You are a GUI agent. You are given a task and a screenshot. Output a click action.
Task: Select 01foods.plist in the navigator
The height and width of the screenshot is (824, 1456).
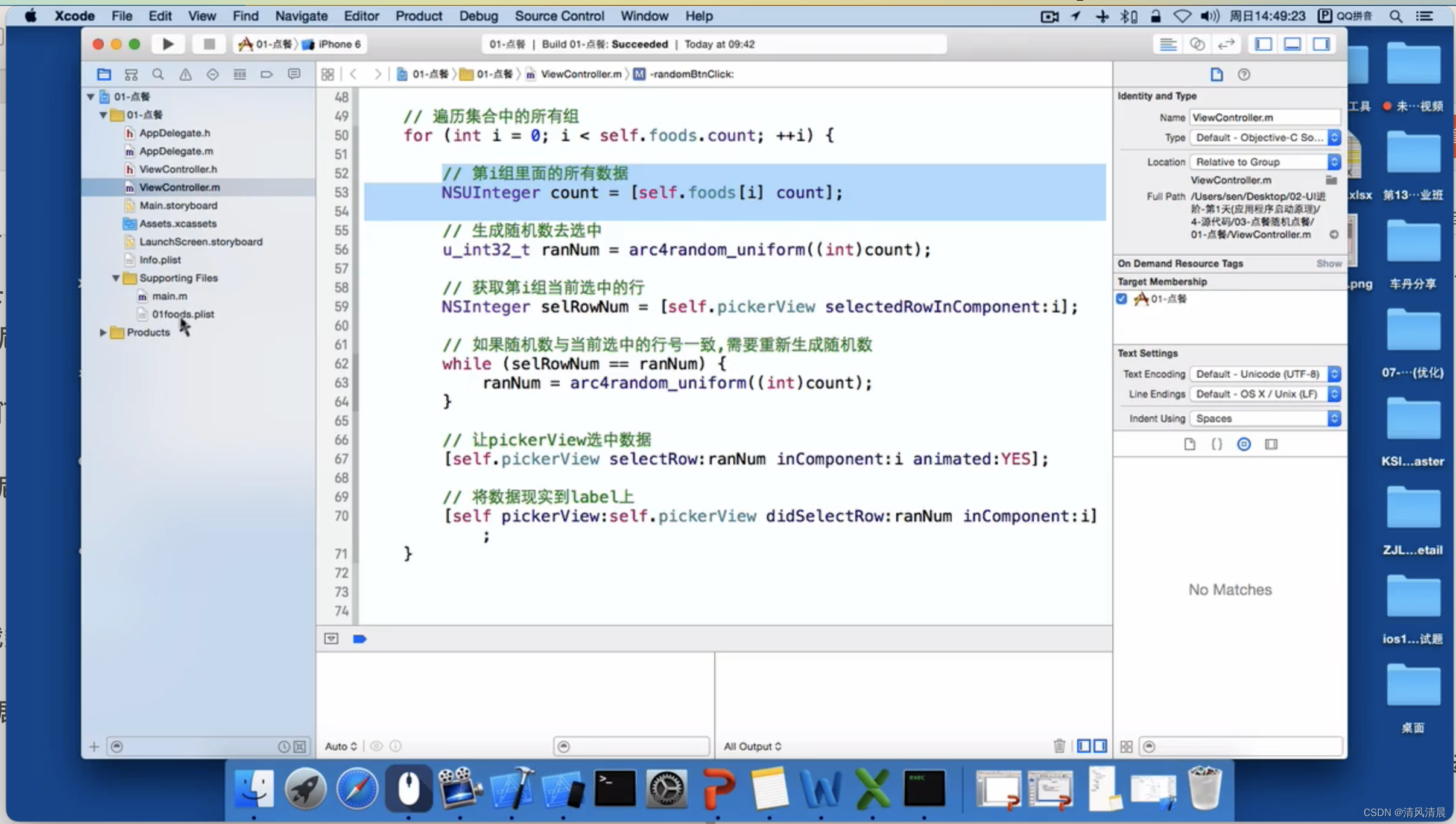point(183,314)
